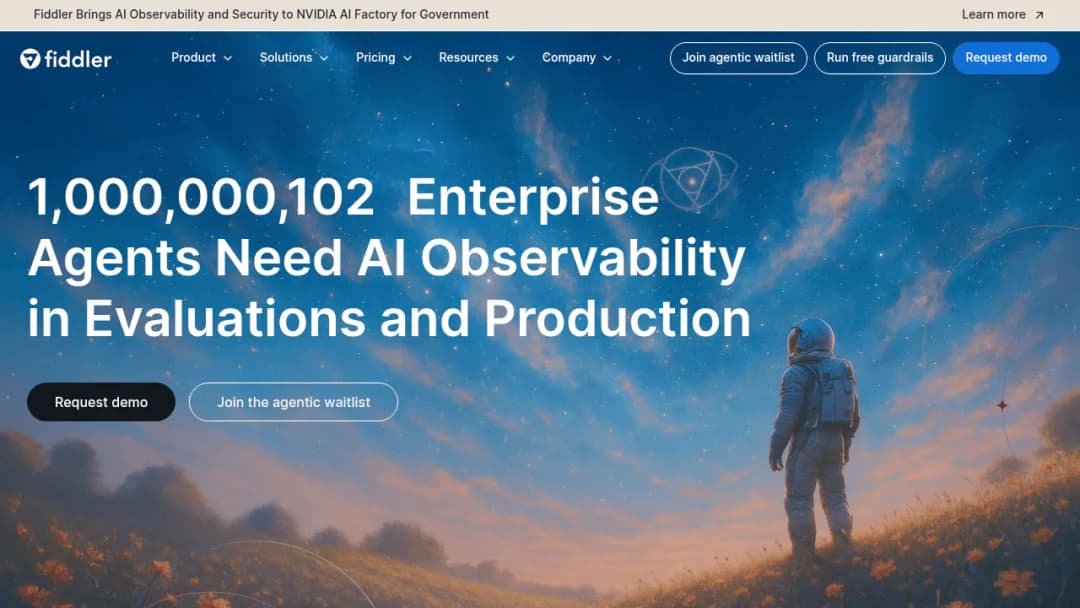Click the black Request demo hero button
Screen dimensions: 1080x608
click(101, 402)
